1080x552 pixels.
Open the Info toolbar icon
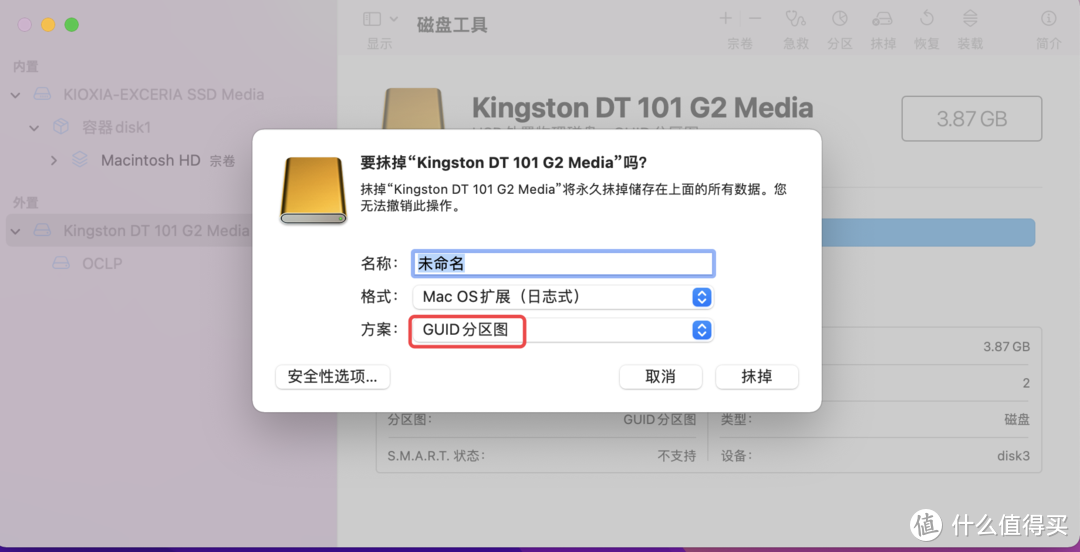coord(1049,19)
